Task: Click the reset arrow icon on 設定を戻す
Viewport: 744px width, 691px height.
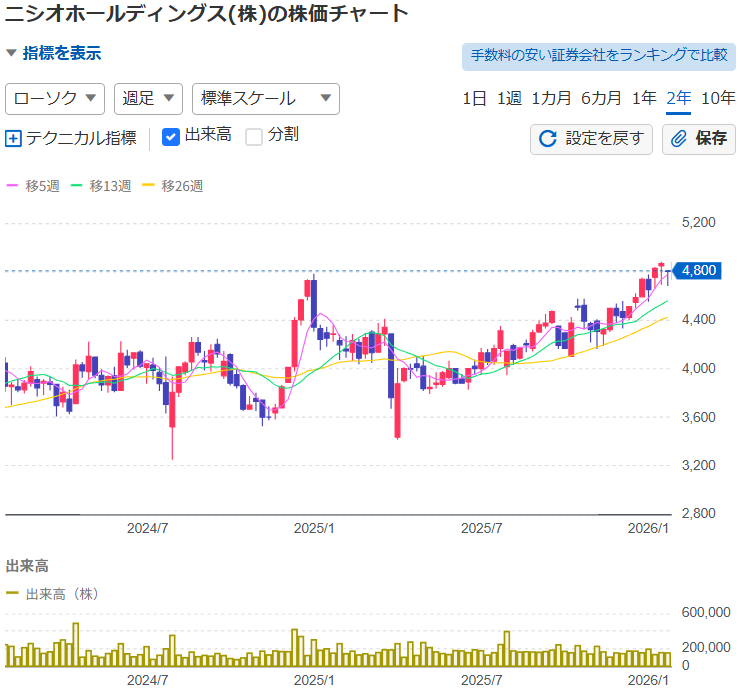Action: [547, 139]
